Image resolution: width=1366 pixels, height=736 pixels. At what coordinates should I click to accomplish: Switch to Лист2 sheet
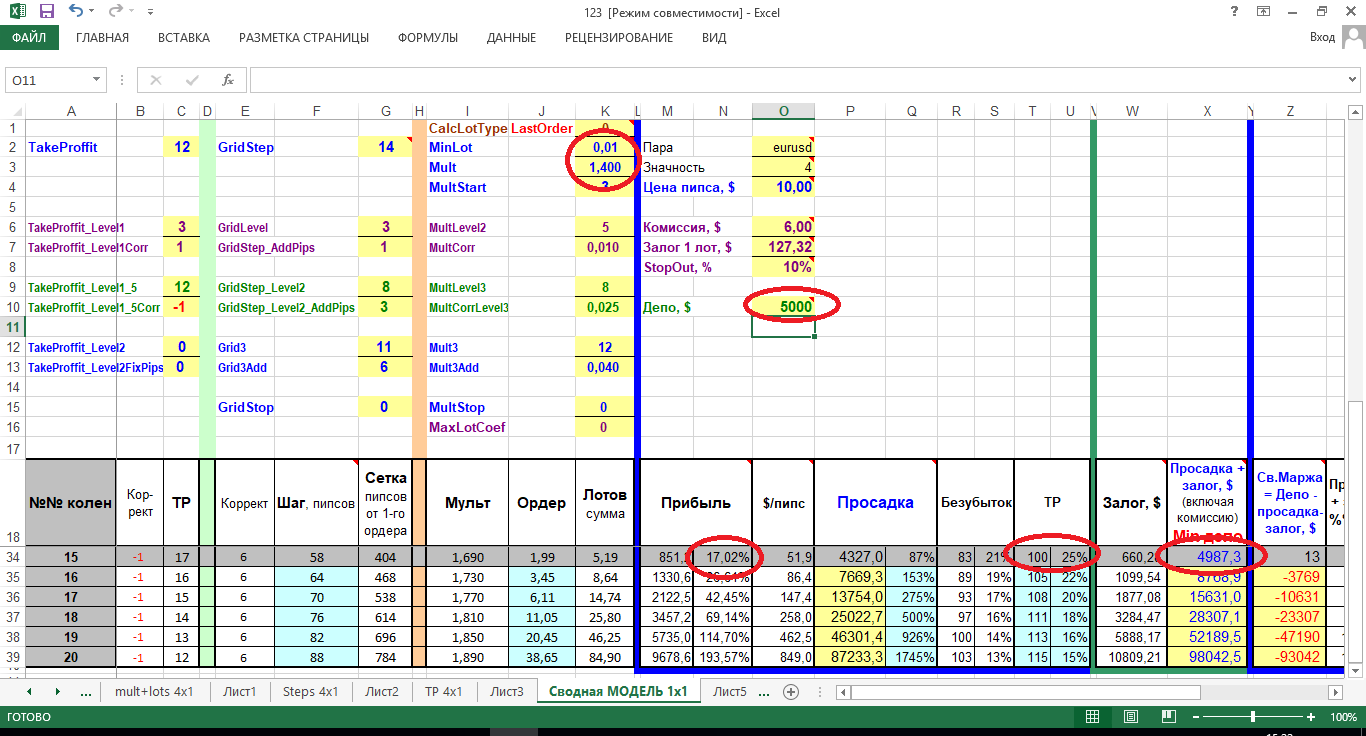(x=382, y=691)
